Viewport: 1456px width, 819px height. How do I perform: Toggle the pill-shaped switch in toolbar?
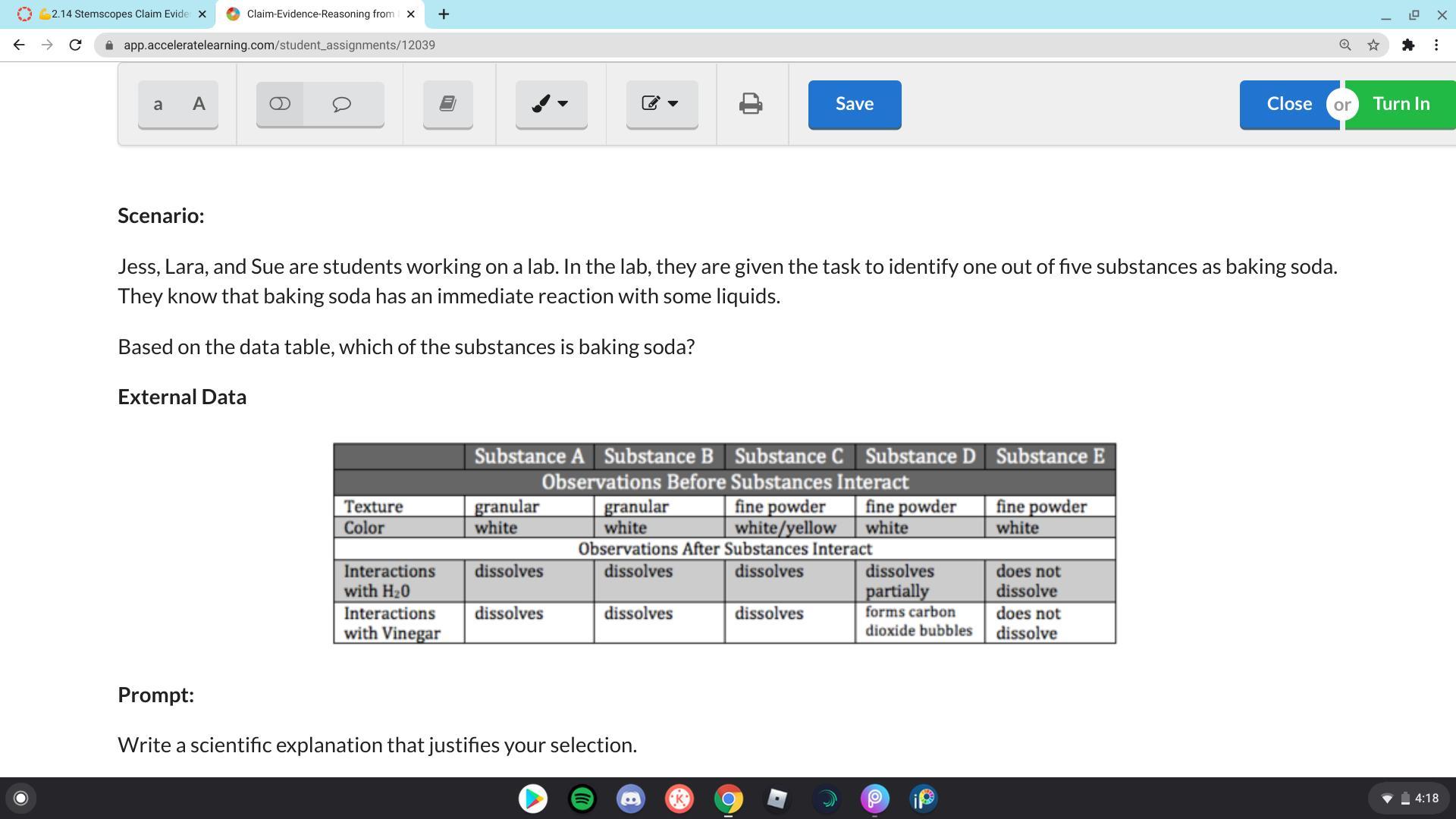280,104
